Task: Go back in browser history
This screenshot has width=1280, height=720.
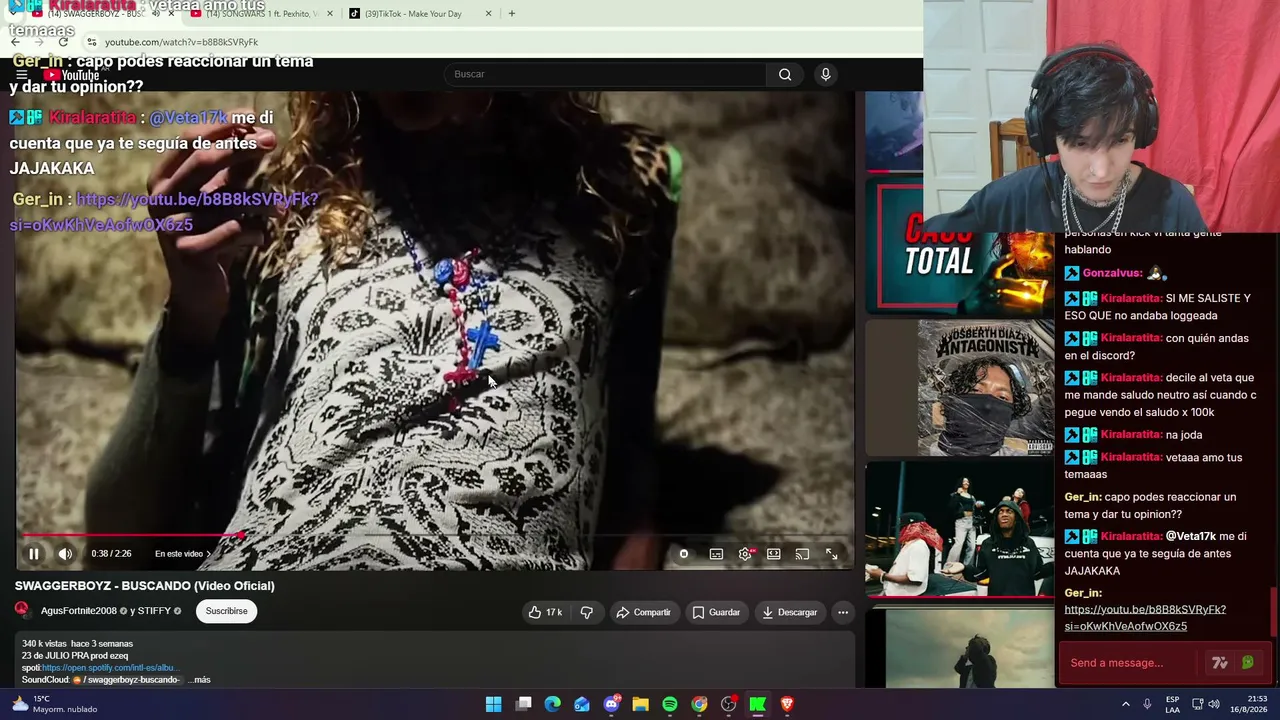Action: [15, 42]
